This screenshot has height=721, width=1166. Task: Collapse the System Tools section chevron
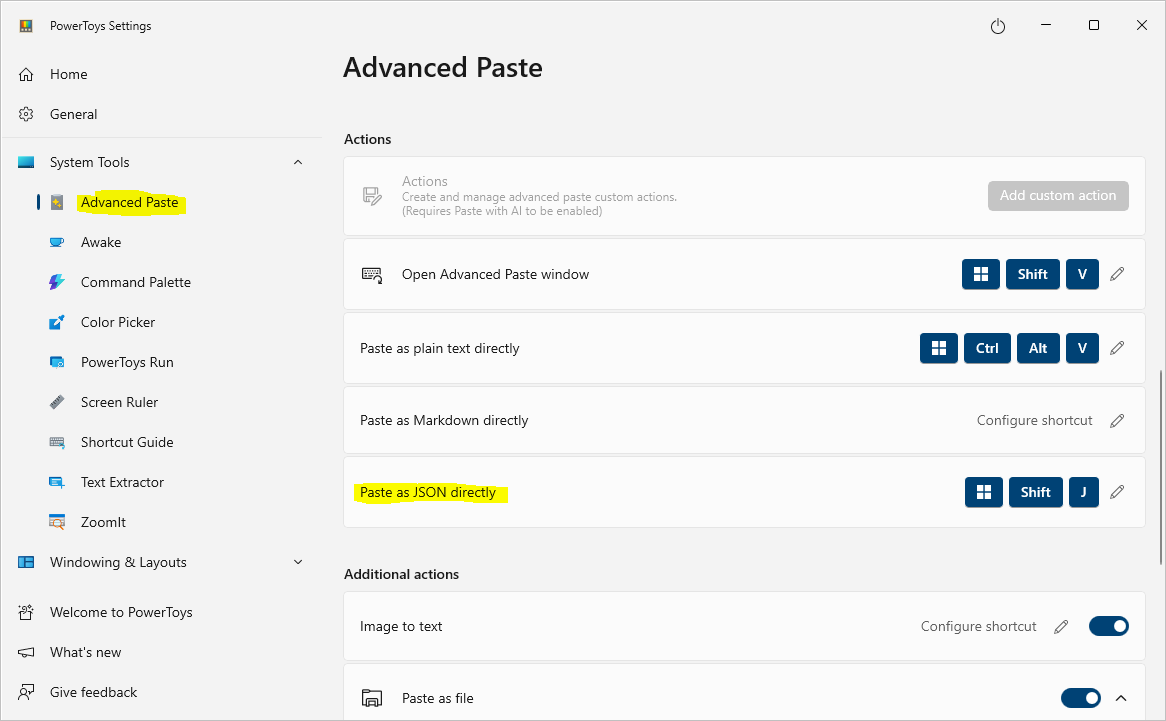pos(298,162)
